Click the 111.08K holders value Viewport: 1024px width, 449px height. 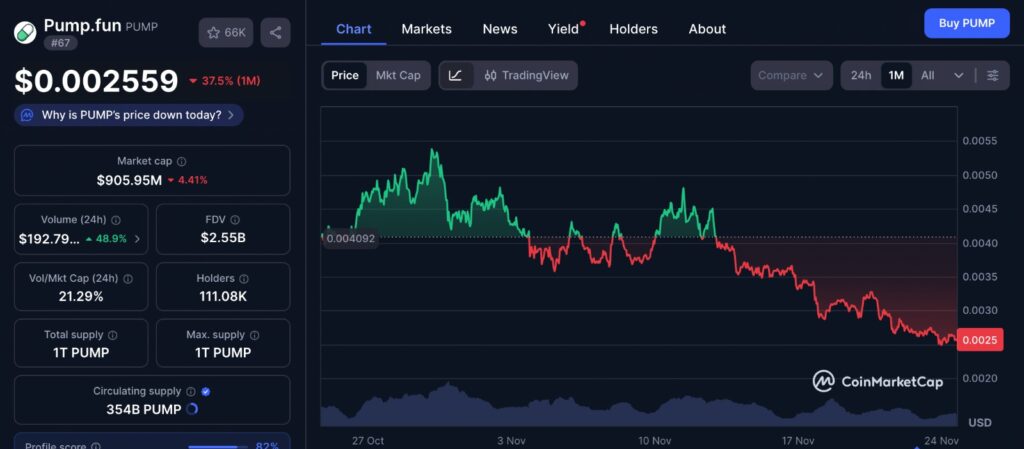pyautogui.click(x=223, y=296)
